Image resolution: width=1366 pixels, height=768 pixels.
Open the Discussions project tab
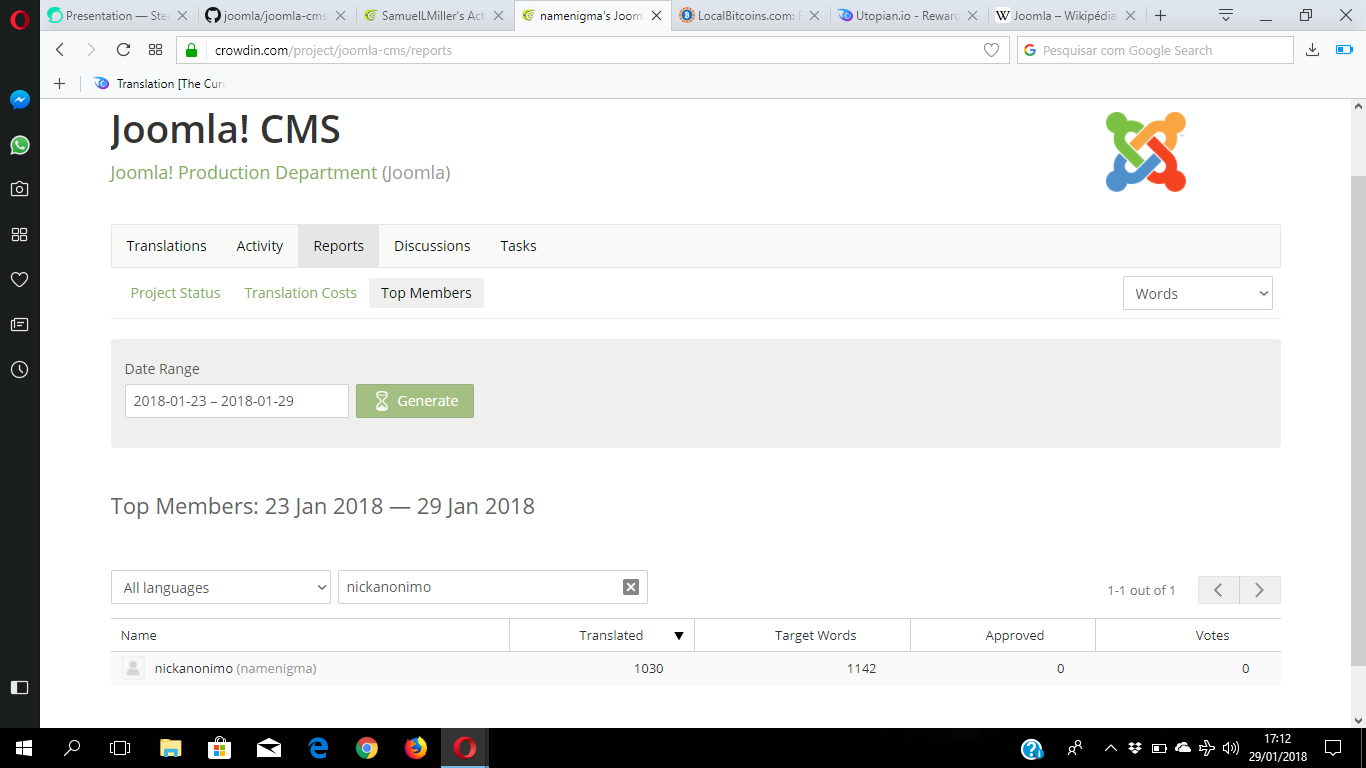point(432,246)
